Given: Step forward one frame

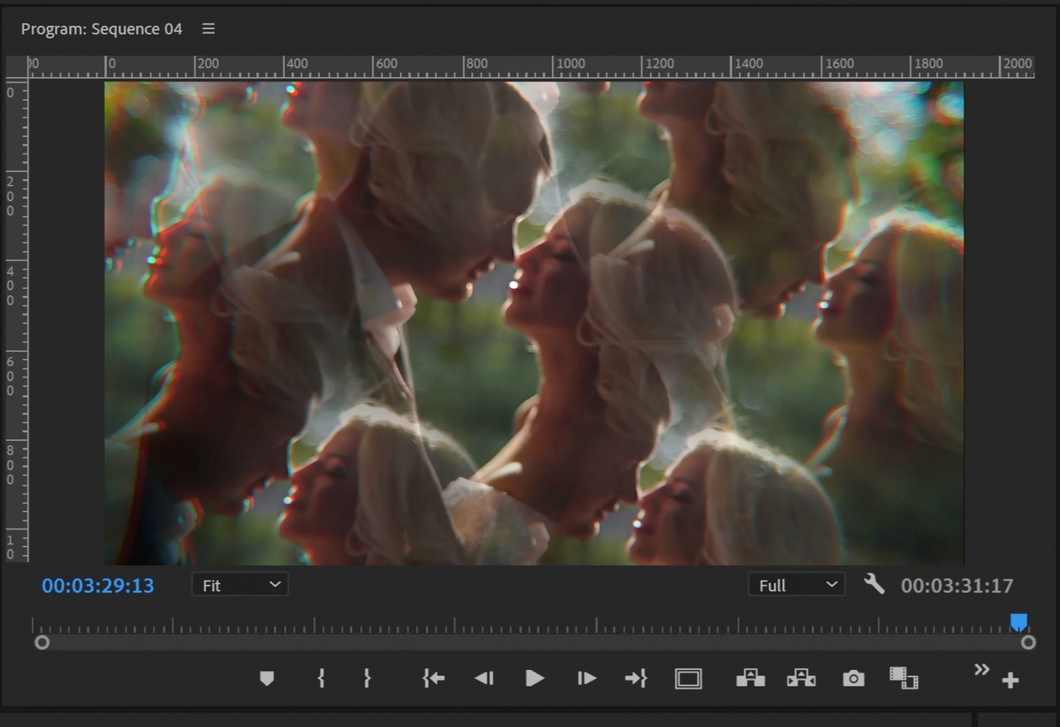Looking at the screenshot, I should pos(587,678).
